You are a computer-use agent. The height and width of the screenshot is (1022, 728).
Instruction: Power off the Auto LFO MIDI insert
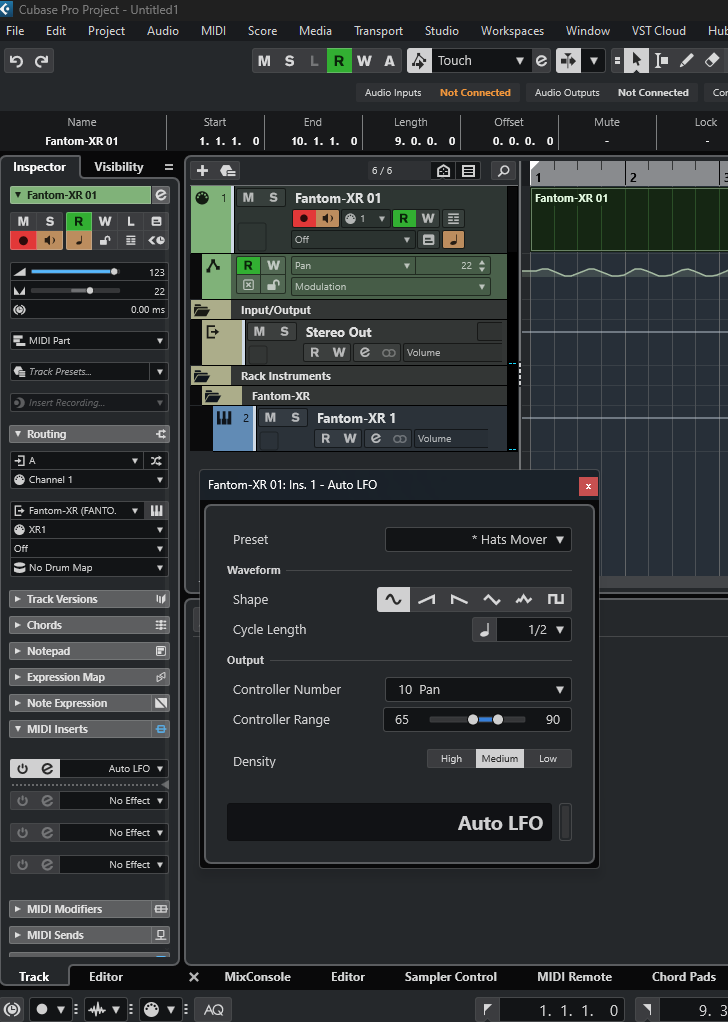coord(23,768)
